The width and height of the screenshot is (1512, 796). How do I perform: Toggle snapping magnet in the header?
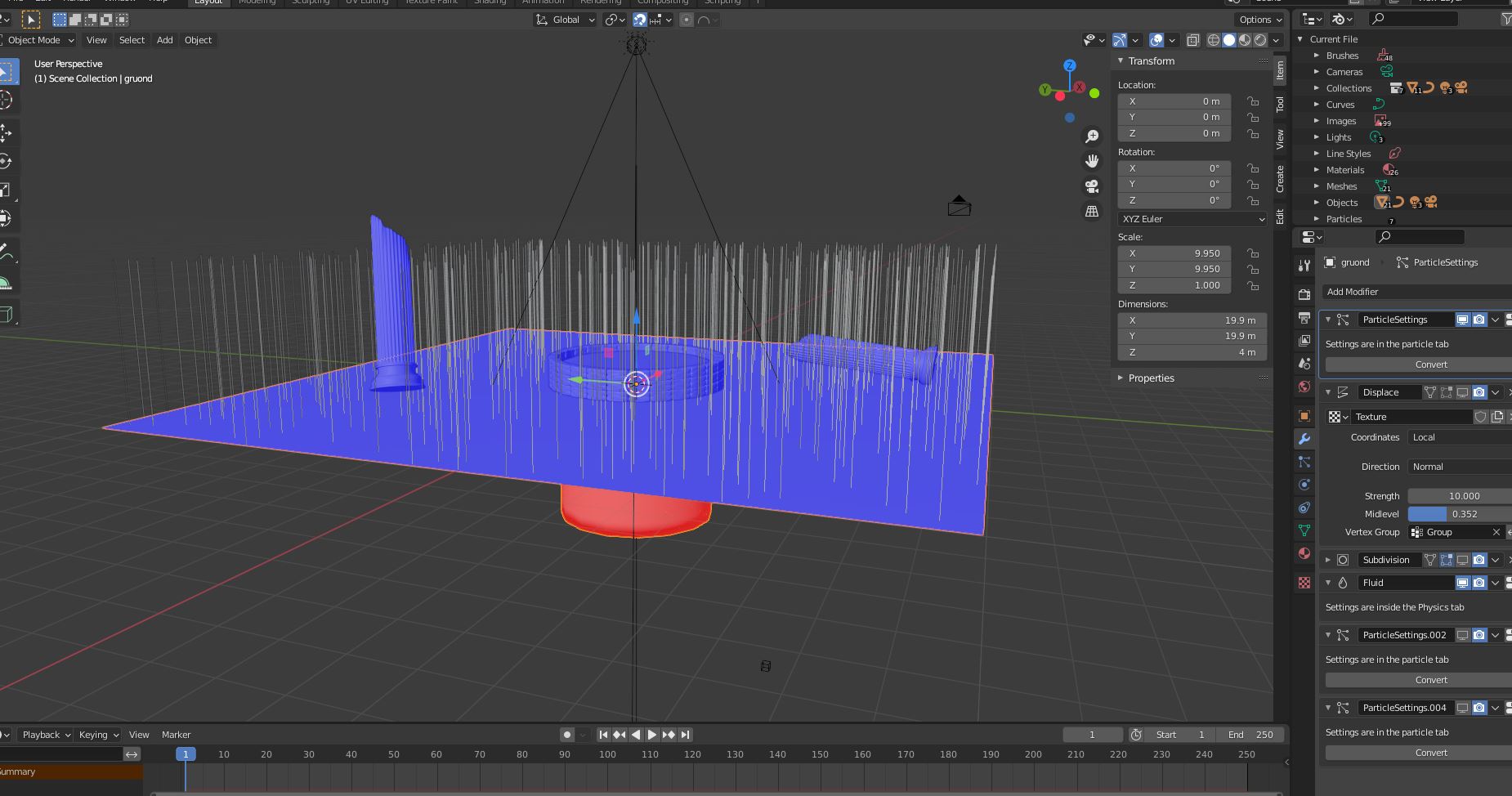pyautogui.click(x=640, y=20)
